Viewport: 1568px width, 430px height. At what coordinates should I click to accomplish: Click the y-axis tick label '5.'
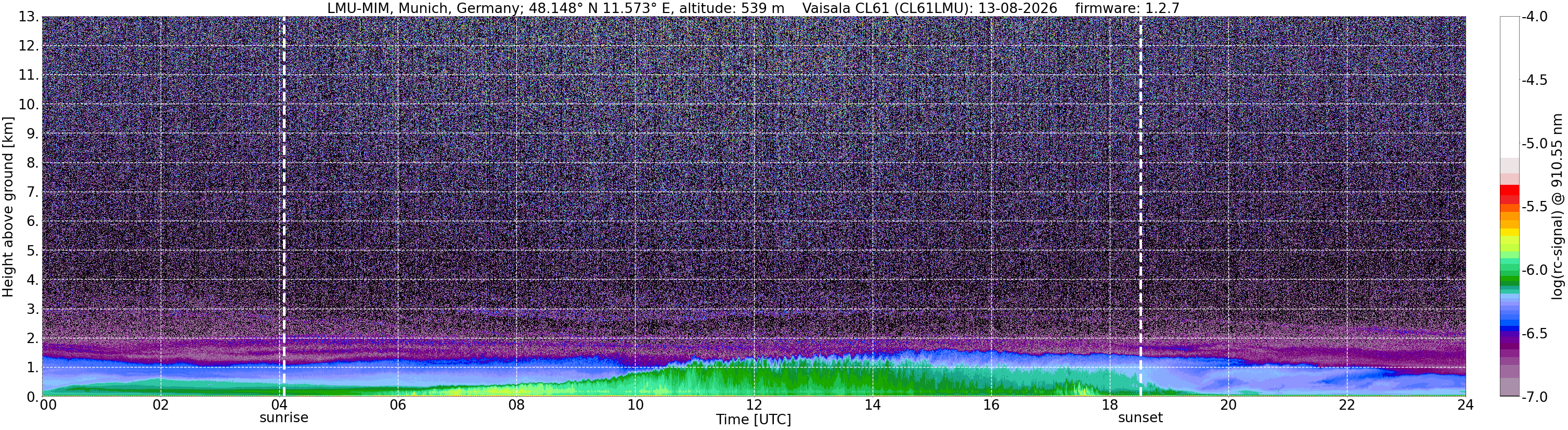coord(33,251)
